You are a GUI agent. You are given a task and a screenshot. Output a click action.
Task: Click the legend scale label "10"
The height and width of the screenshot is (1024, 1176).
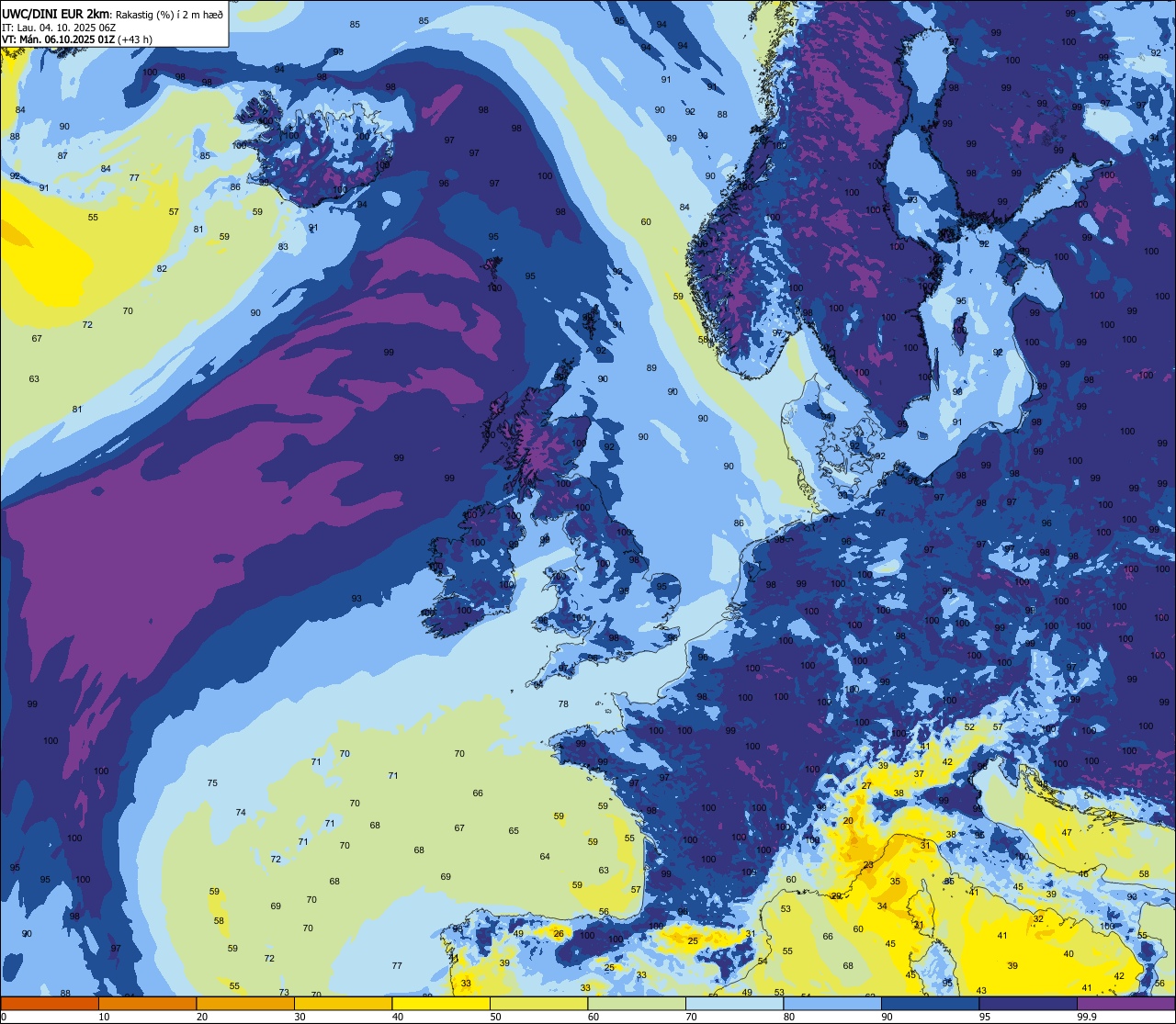tap(104, 1017)
